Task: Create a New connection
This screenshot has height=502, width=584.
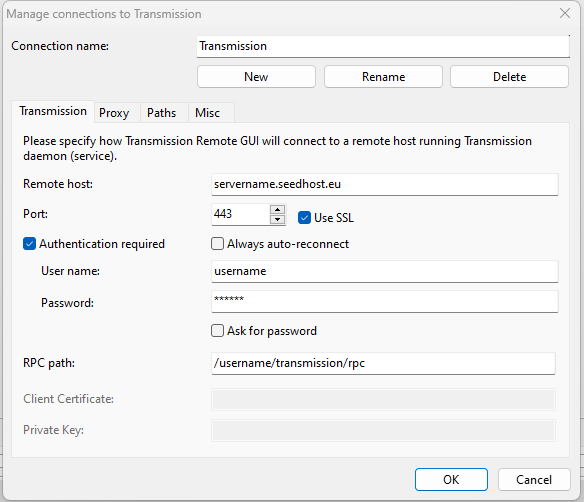Action: click(x=256, y=77)
